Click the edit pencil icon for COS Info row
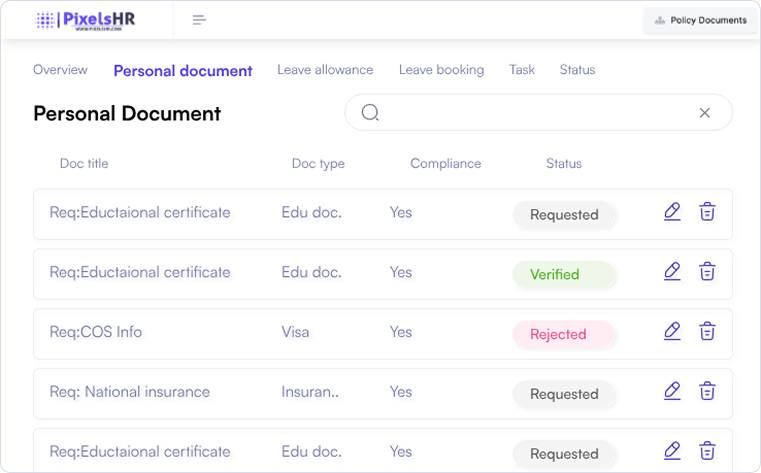 [672, 331]
